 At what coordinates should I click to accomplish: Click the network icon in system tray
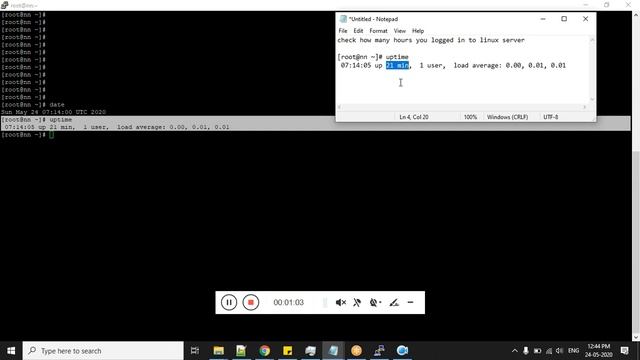(x=549, y=351)
